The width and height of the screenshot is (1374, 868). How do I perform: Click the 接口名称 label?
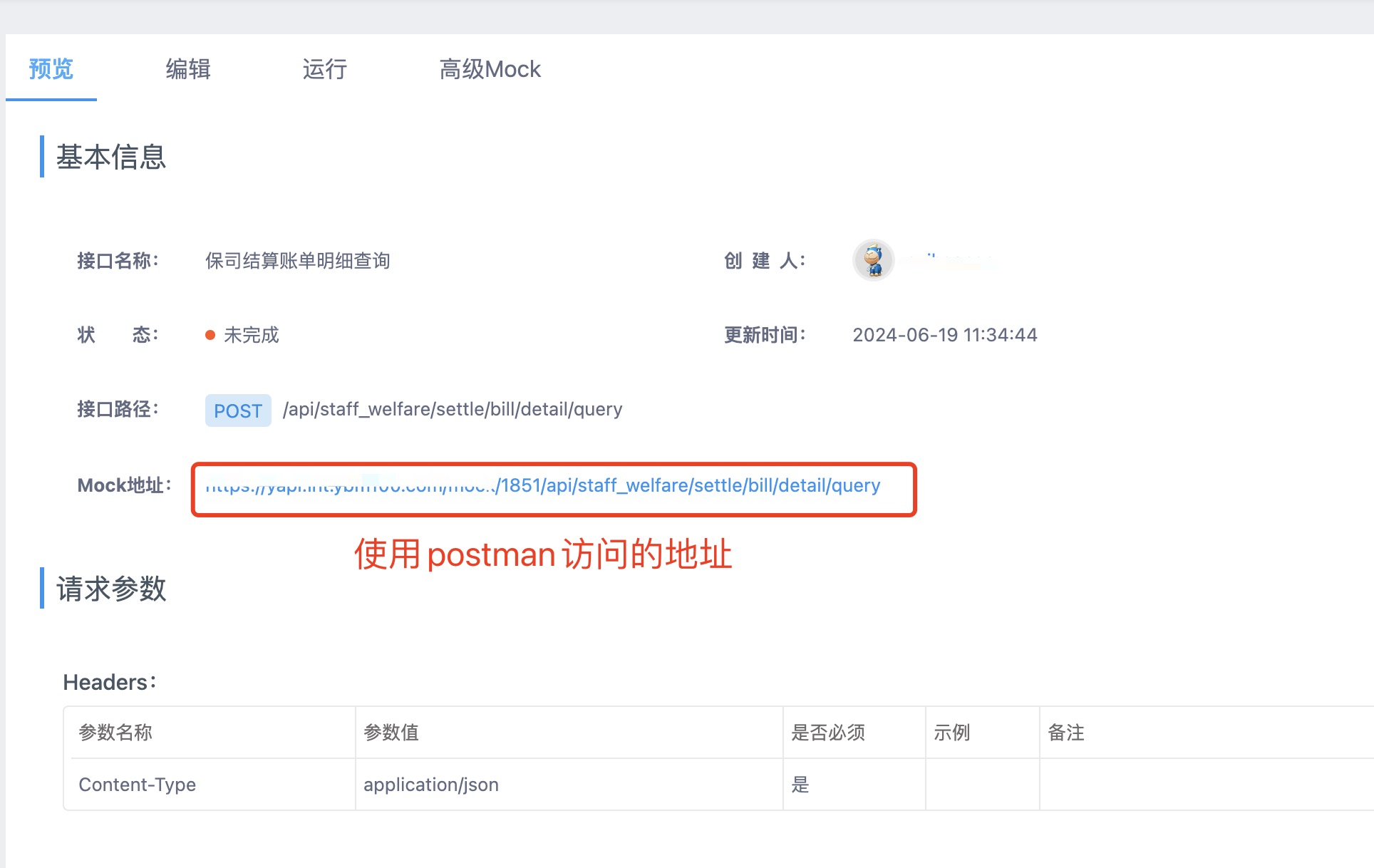118,261
